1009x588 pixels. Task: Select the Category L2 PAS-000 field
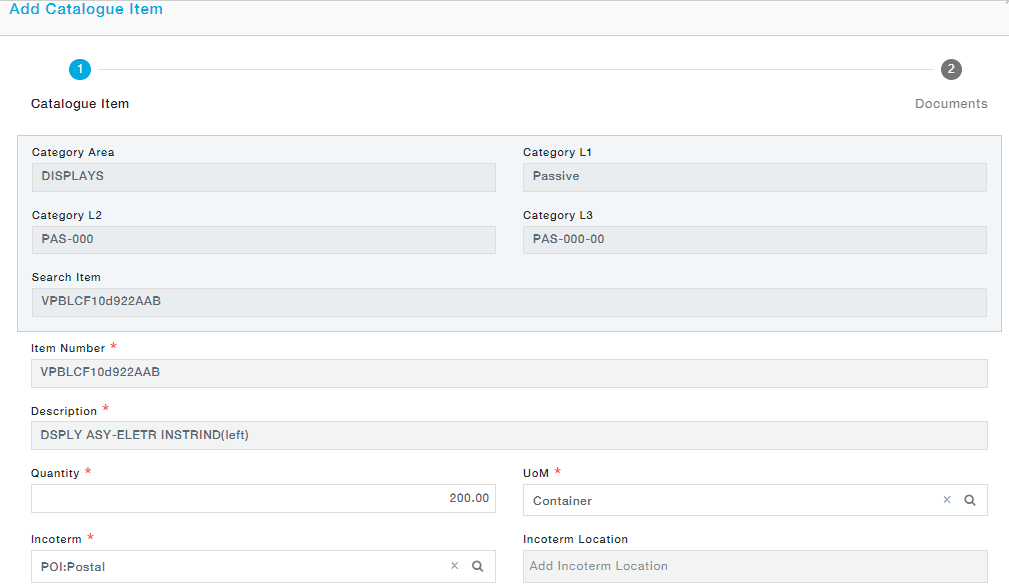(263, 240)
